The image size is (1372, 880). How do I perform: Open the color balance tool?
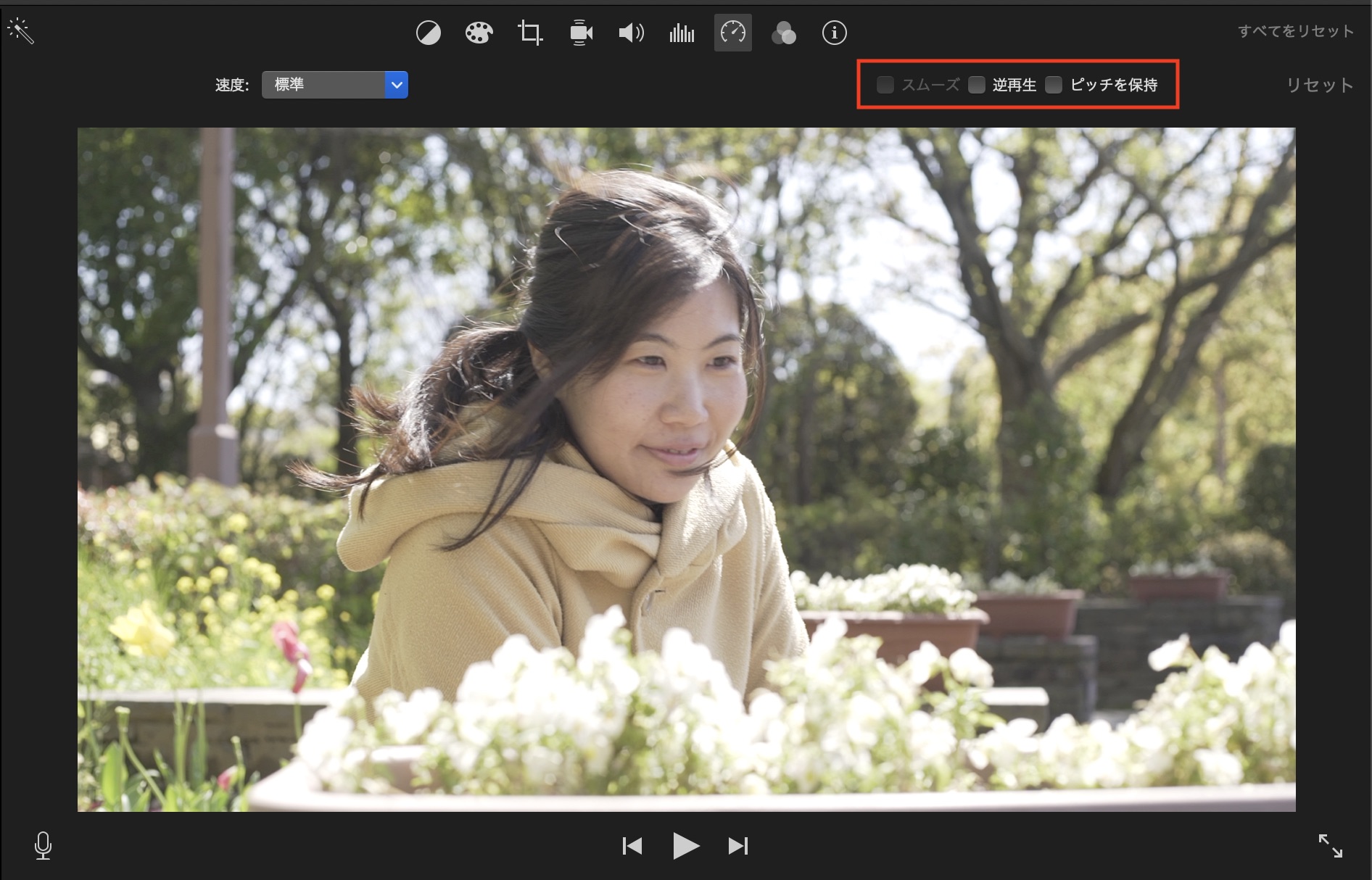[428, 33]
